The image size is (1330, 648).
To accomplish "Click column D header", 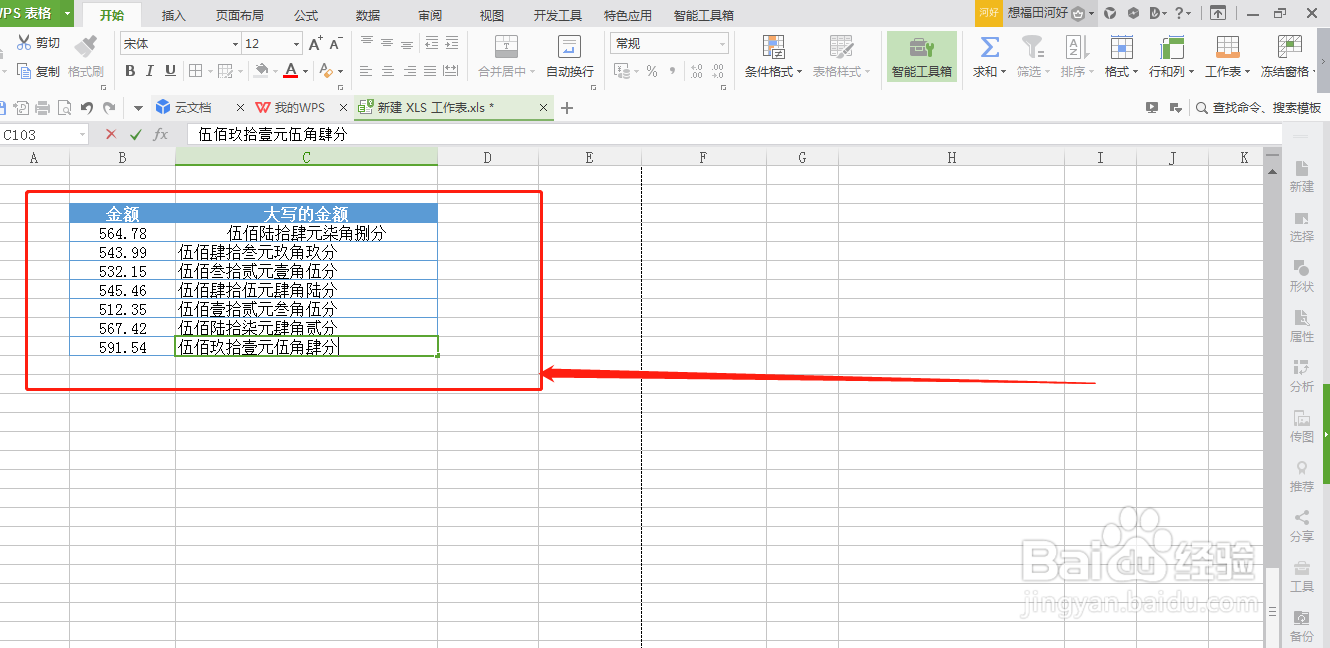I will click(x=487, y=157).
